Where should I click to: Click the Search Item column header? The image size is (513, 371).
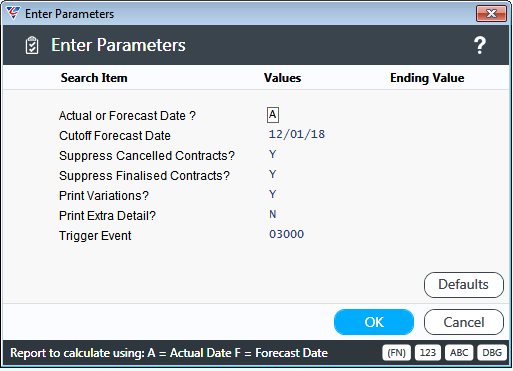[94, 78]
